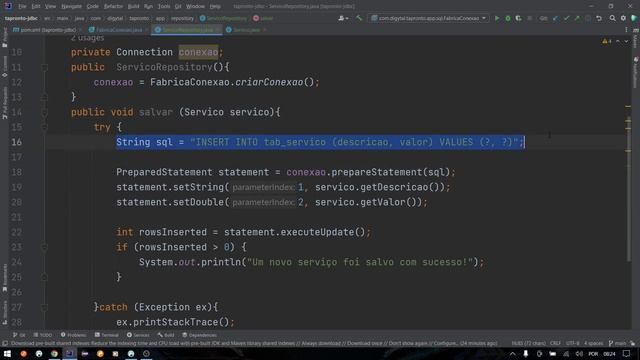Place the cursor on the criarConexao call

(x=269, y=82)
